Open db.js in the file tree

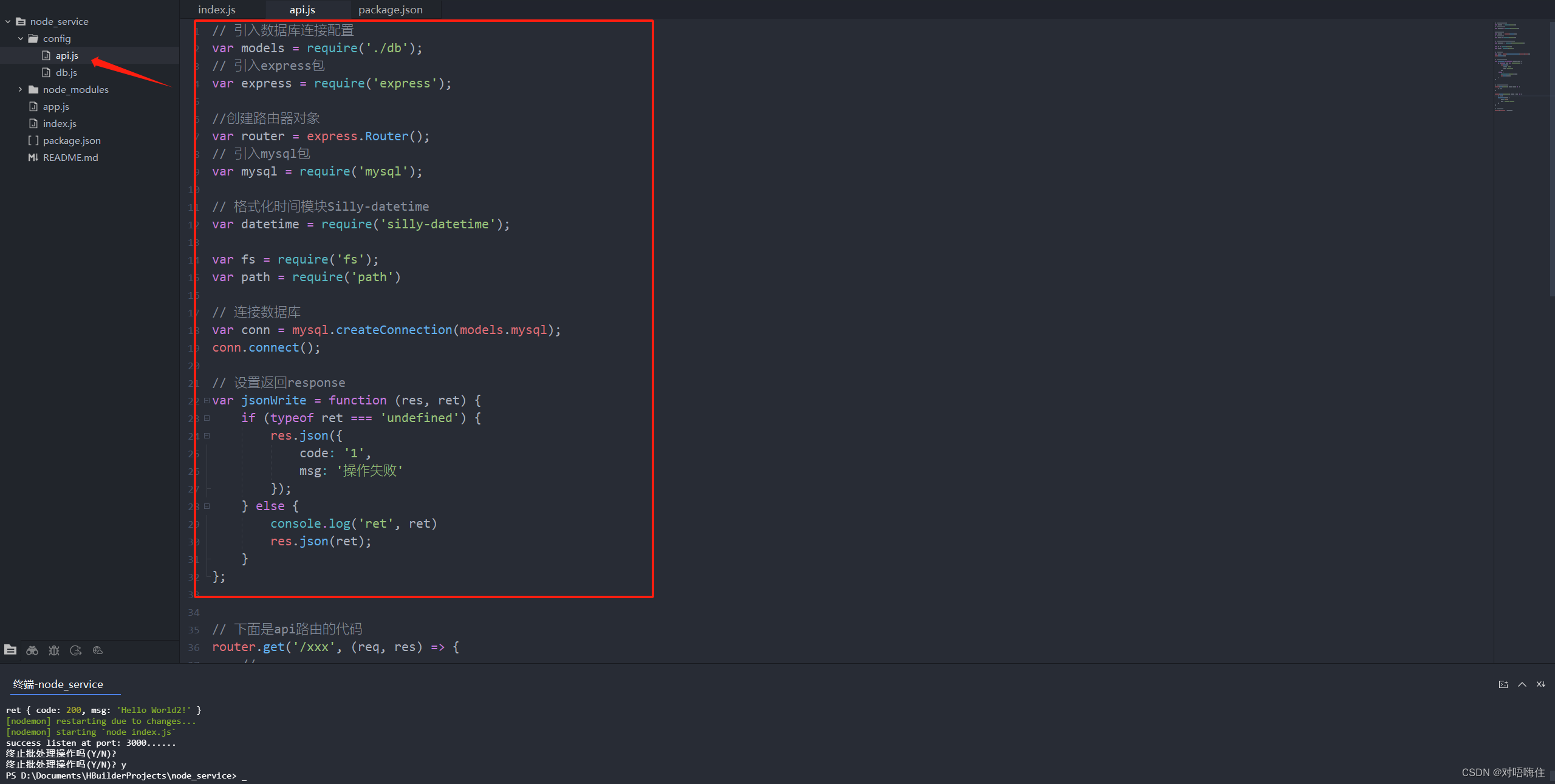tap(66, 73)
